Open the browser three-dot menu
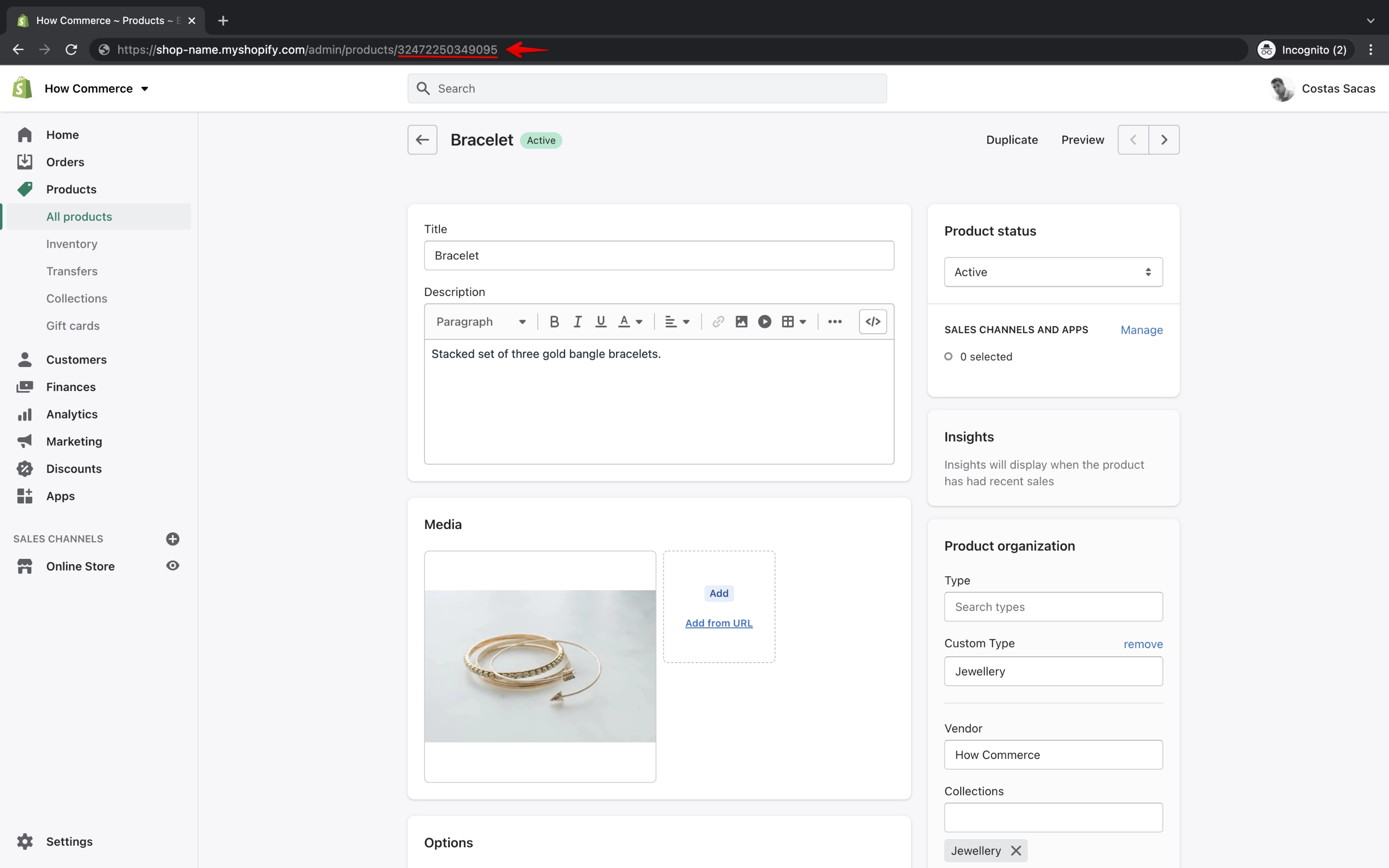The width and height of the screenshot is (1389, 868). tap(1371, 50)
